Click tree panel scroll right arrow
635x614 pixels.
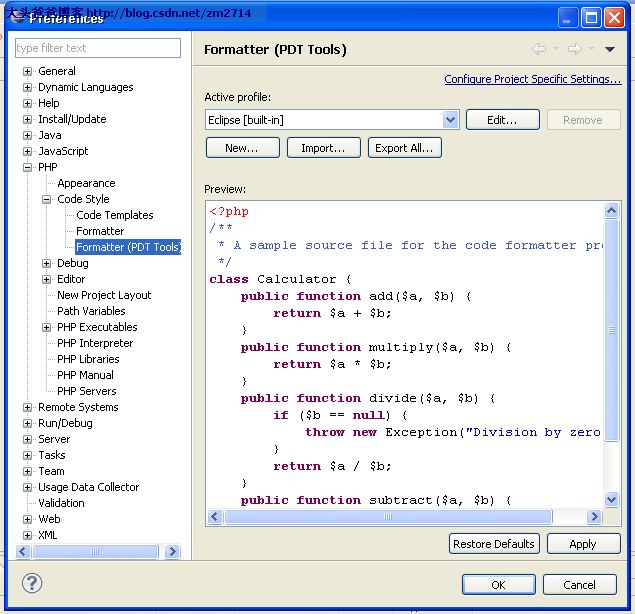[x=172, y=552]
